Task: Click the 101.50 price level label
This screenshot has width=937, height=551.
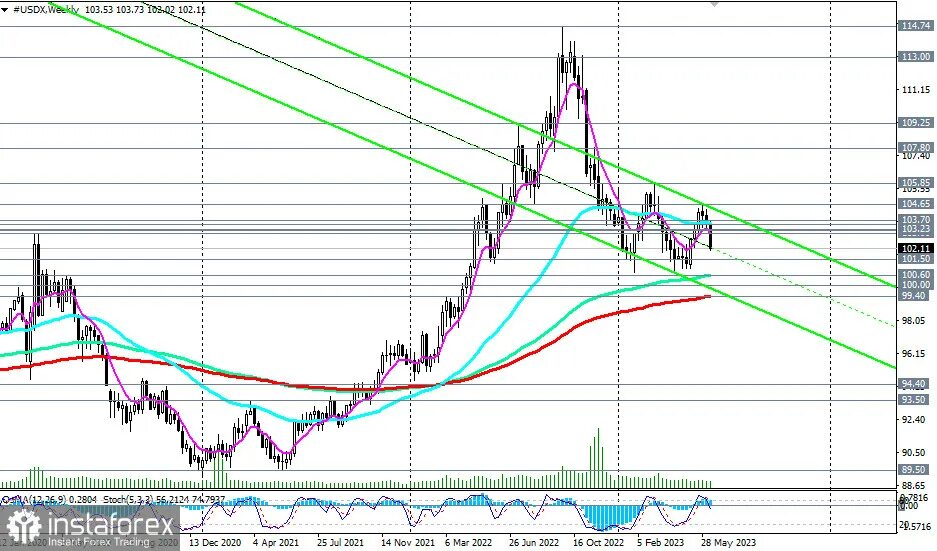Action: tap(916, 259)
